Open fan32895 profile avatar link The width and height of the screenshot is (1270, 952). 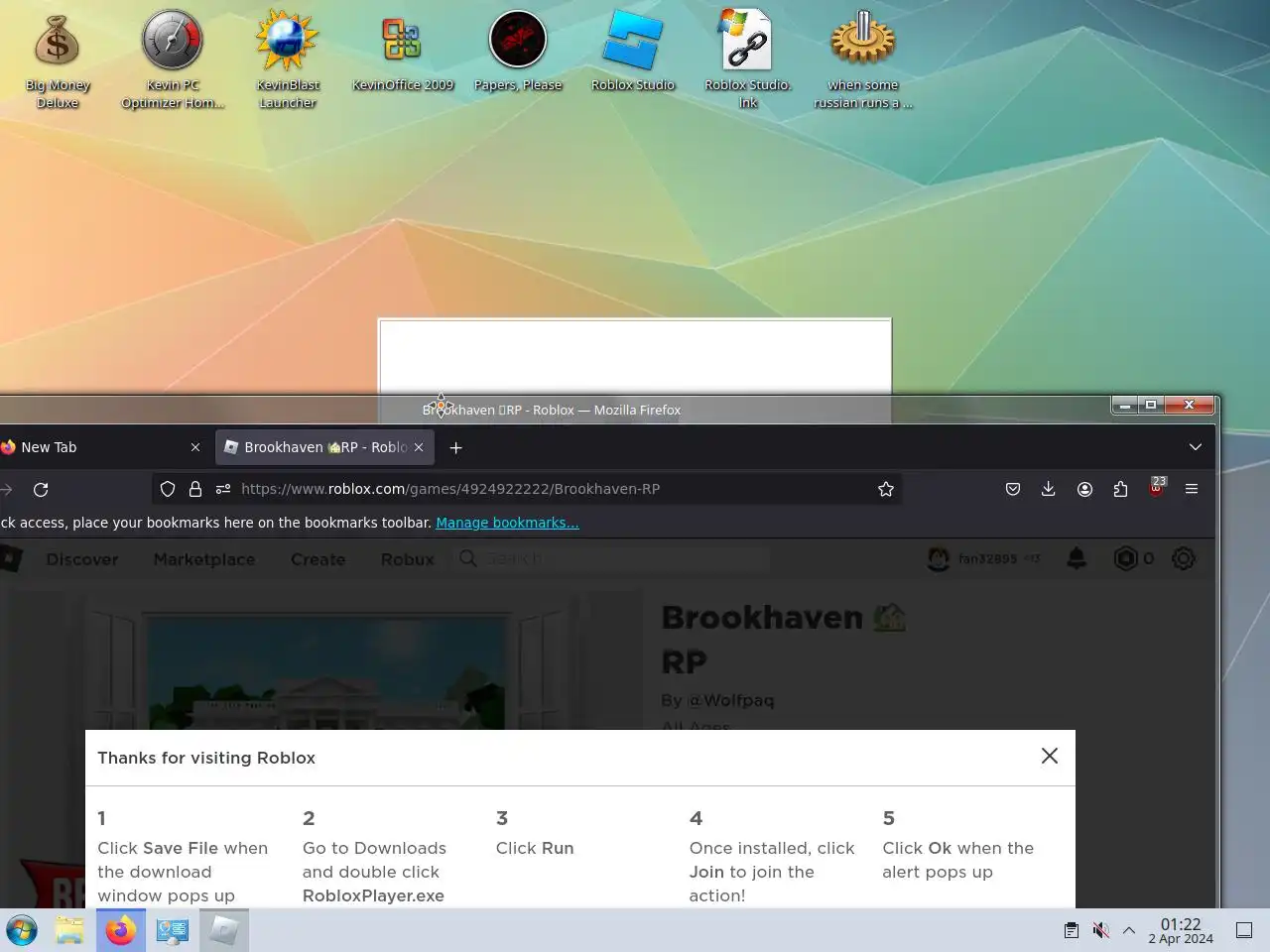tap(939, 559)
